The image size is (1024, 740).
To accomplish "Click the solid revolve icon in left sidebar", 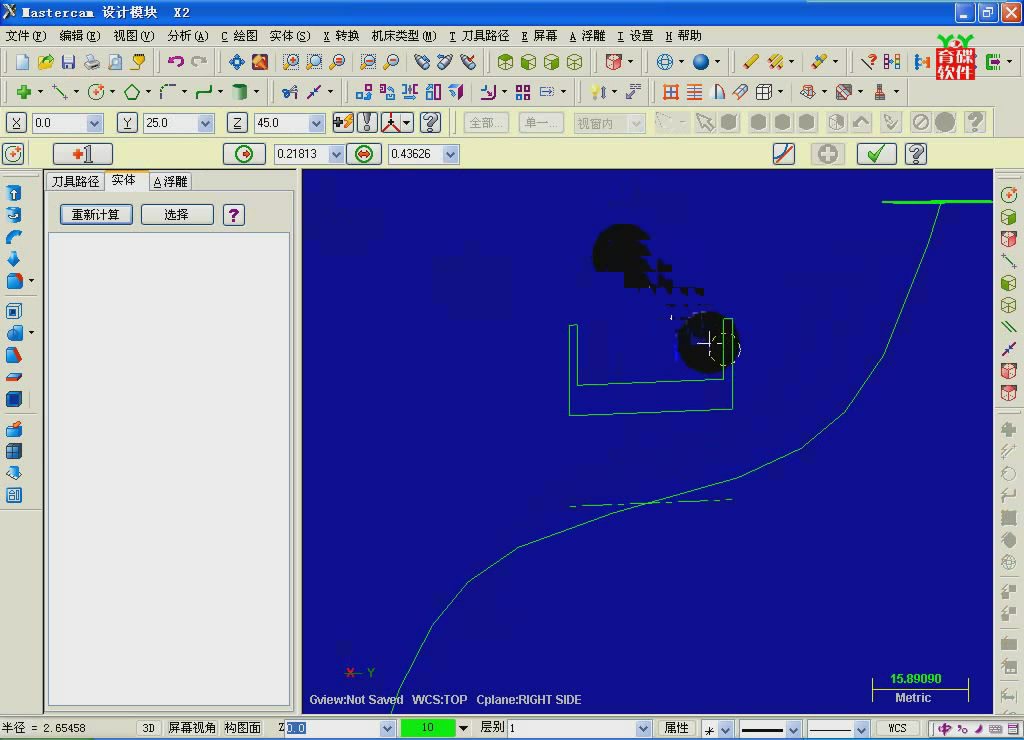I will coord(14,215).
